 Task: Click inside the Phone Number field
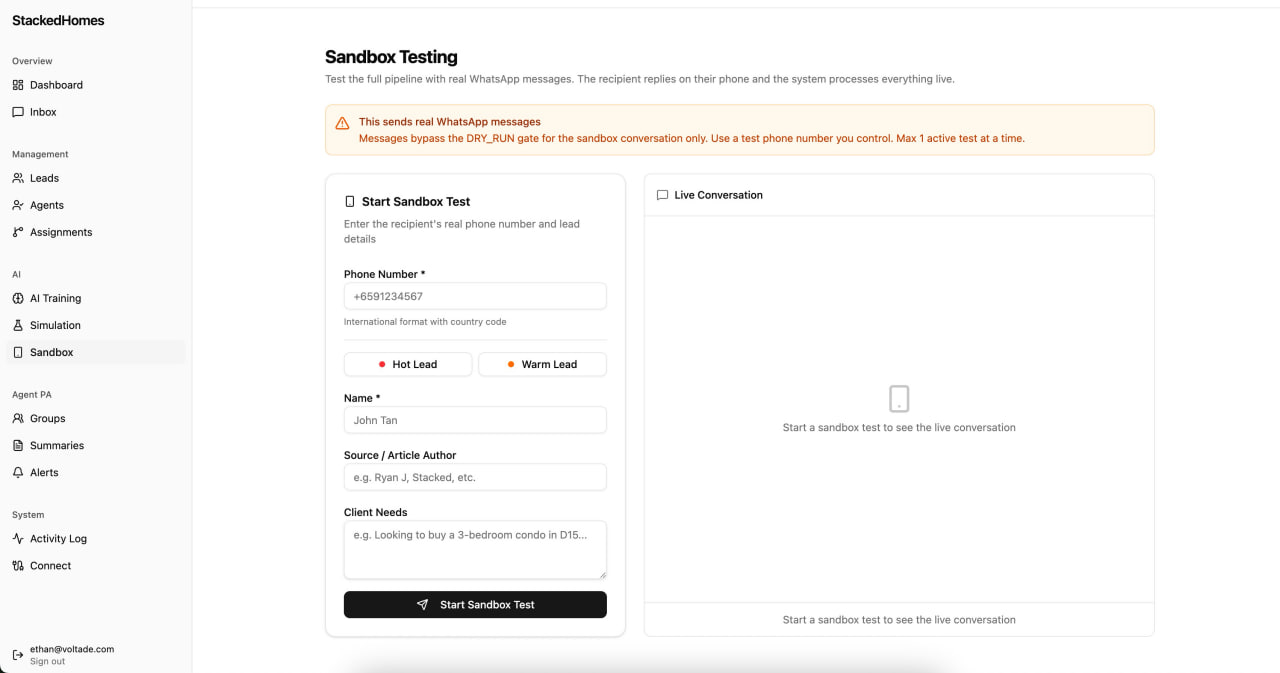[475, 296]
